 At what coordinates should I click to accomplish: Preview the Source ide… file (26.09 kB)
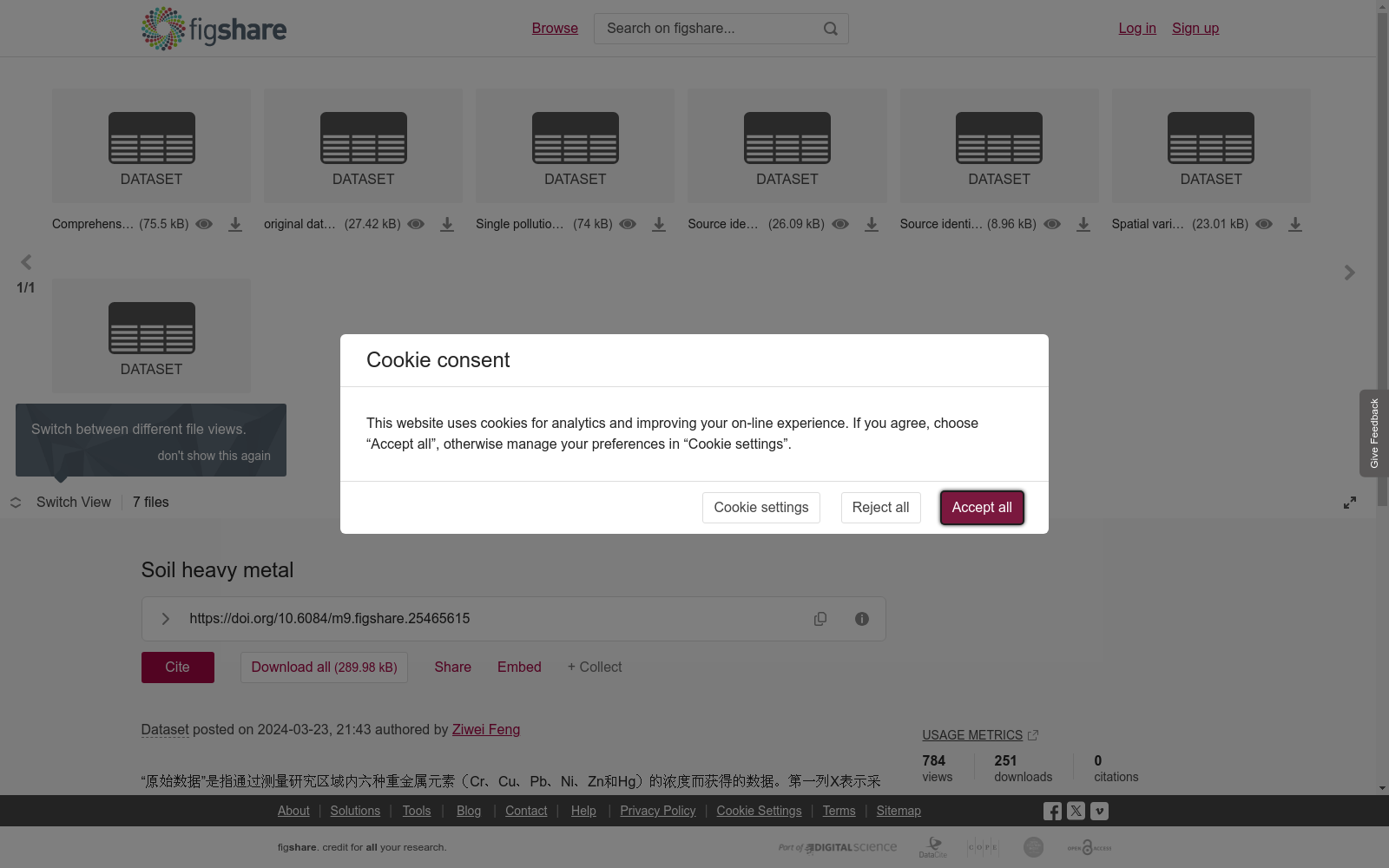pos(840,224)
